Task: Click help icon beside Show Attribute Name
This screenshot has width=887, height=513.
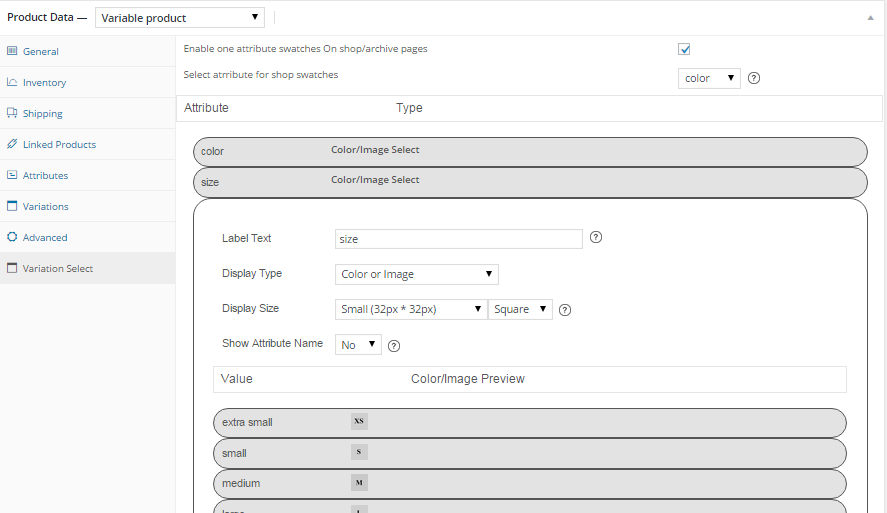Action: pyautogui.click(x=394, y=345)
